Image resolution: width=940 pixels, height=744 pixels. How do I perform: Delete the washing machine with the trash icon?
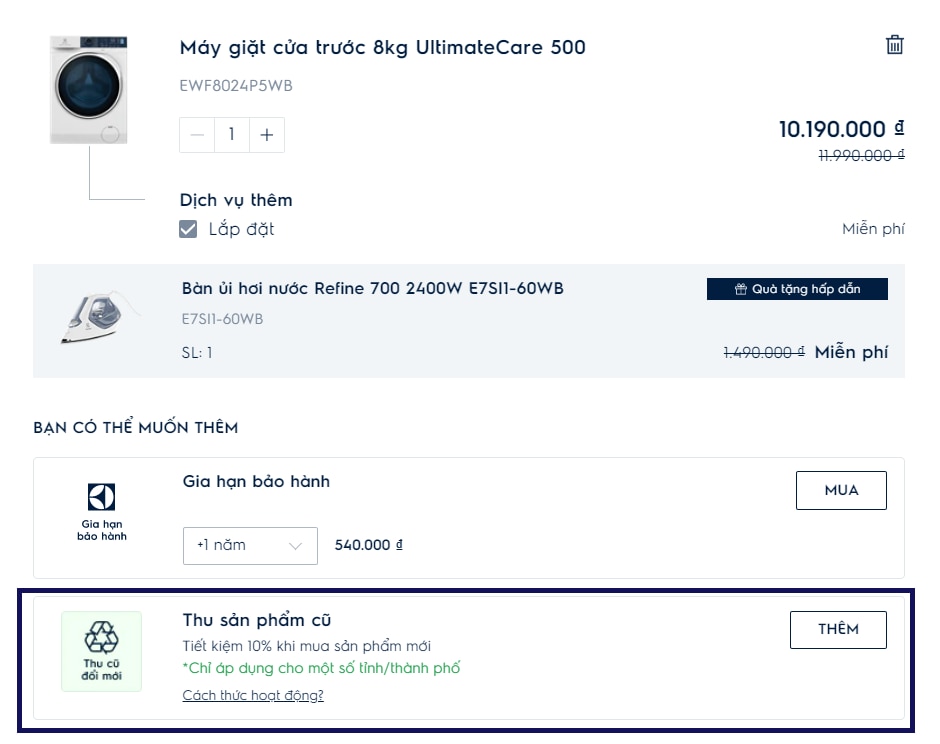pos(894,45)
